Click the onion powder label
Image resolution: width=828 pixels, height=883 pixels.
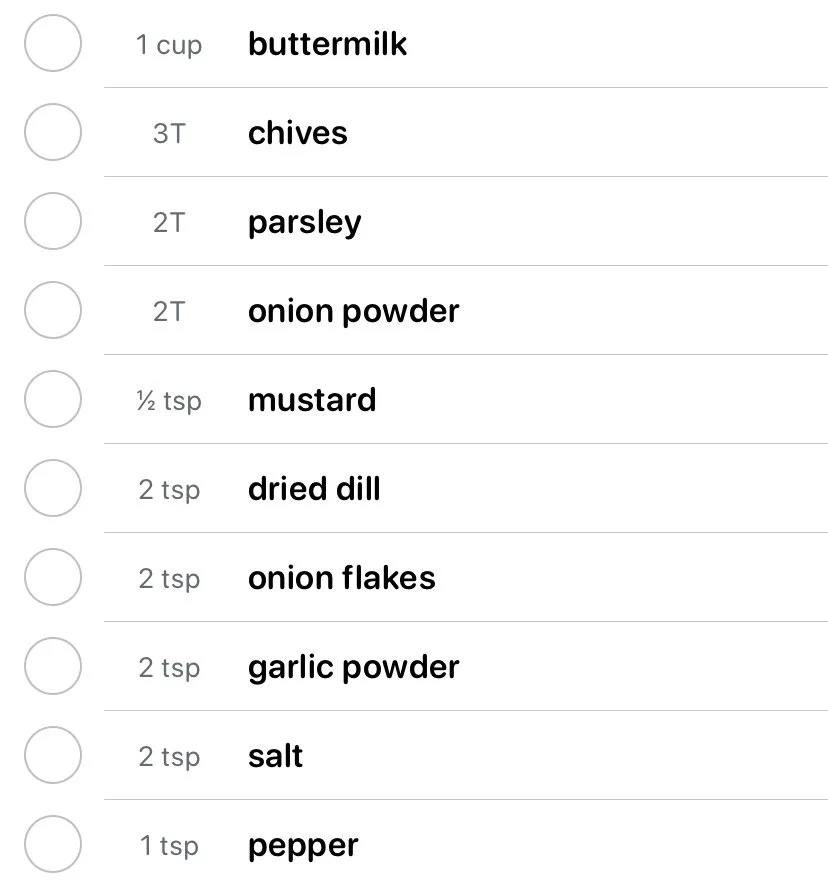354,312
